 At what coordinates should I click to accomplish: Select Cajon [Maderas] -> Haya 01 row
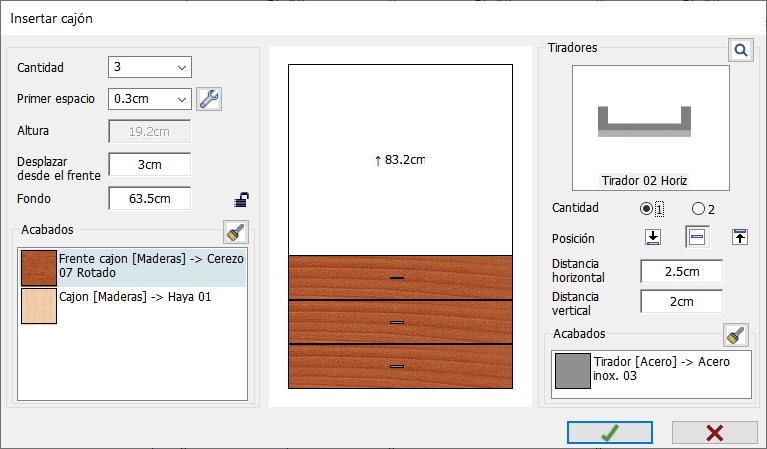(133, 306)
